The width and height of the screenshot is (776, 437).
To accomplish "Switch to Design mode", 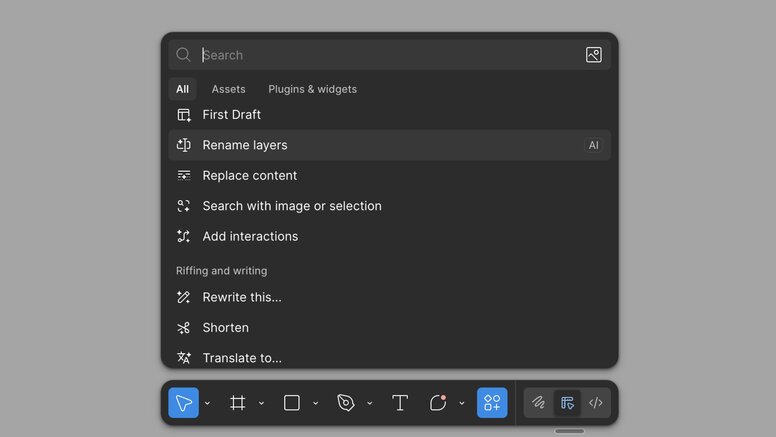I will point(567,403).
